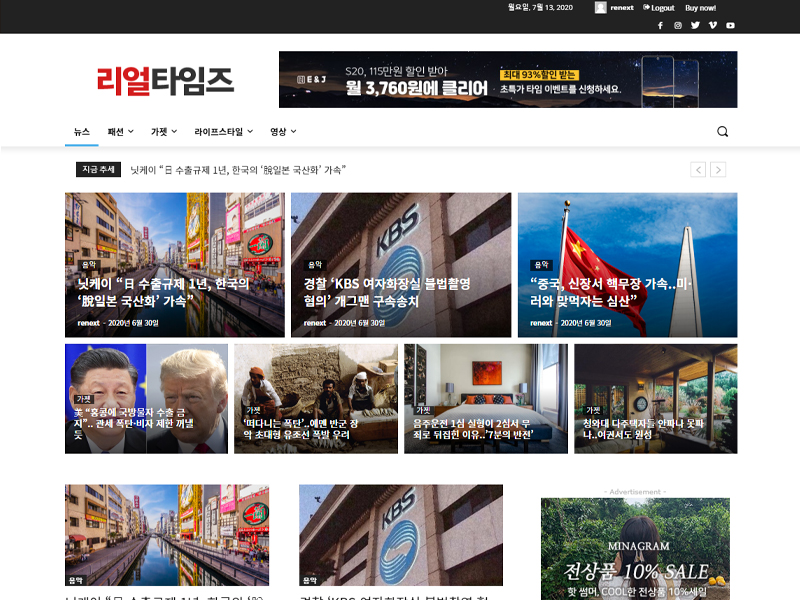Open the Facebook social icon
This screenshot has height=600, width=800.
click(660, 25)
